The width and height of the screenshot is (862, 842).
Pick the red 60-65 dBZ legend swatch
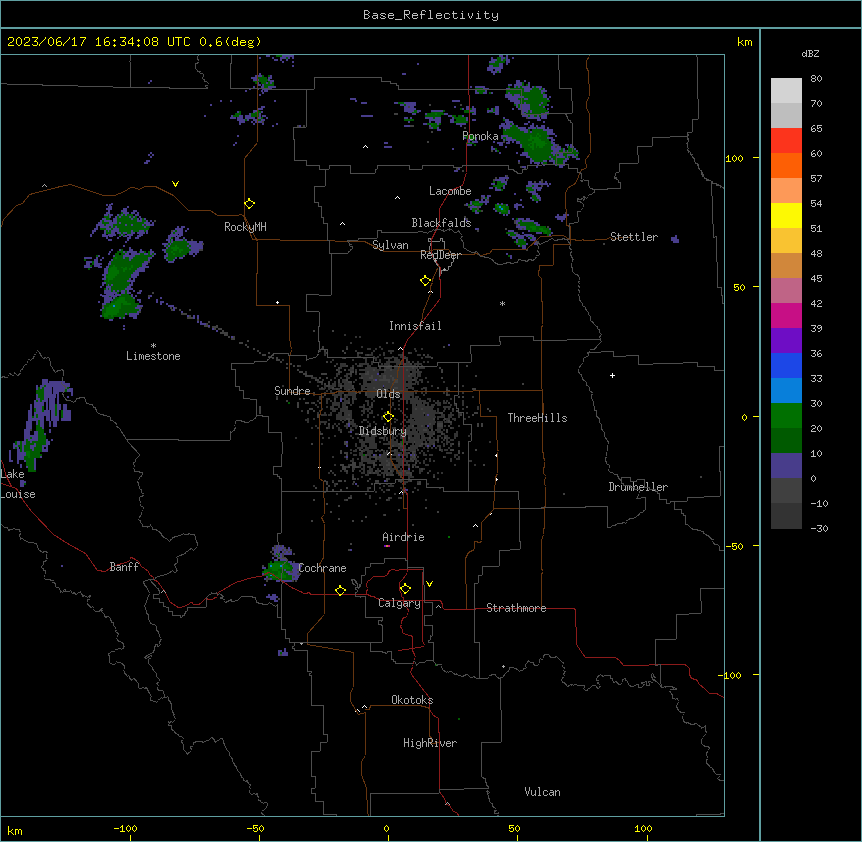click(x=786, y=140)
